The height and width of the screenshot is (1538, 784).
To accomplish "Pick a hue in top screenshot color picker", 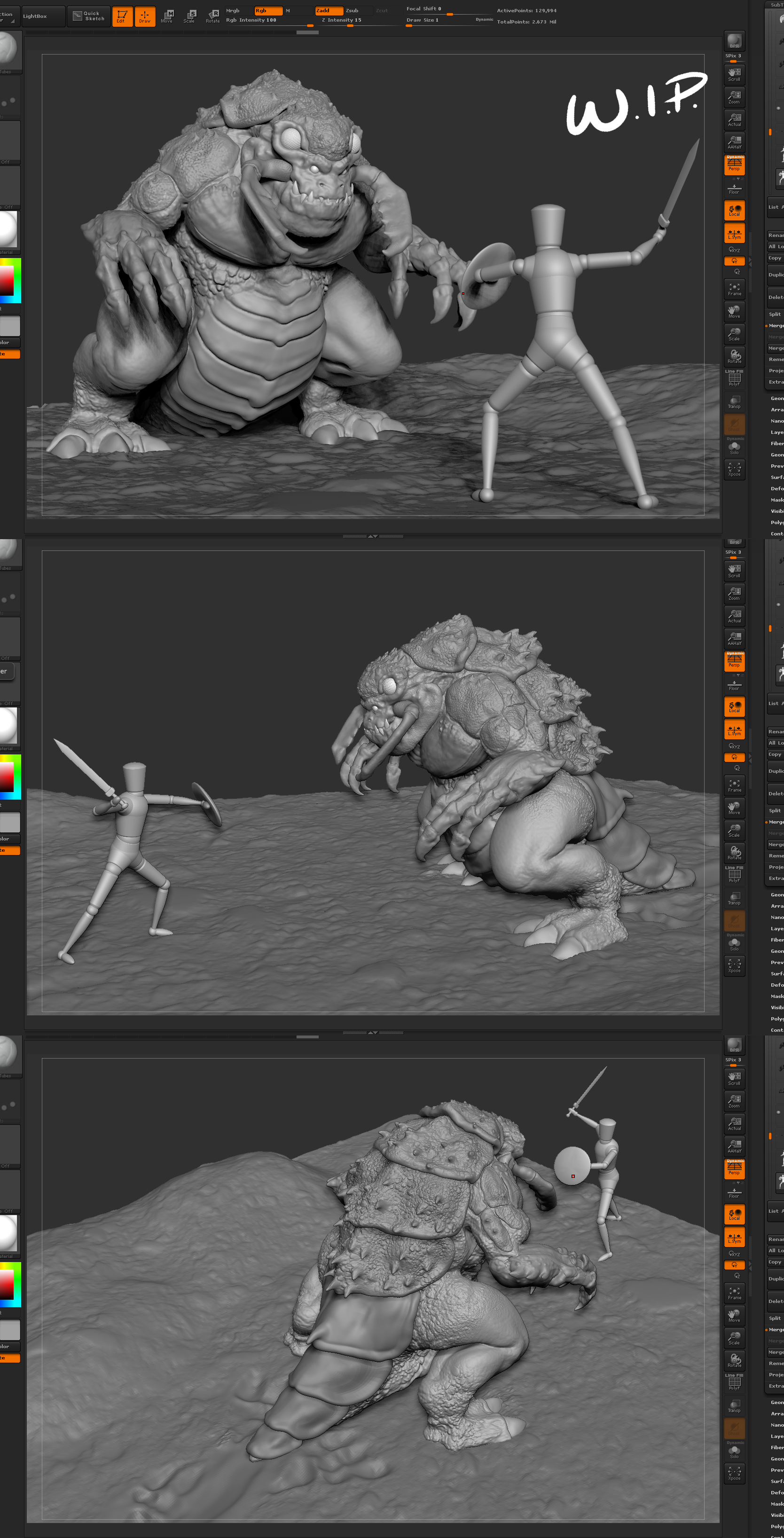I will tap(10, 281).
